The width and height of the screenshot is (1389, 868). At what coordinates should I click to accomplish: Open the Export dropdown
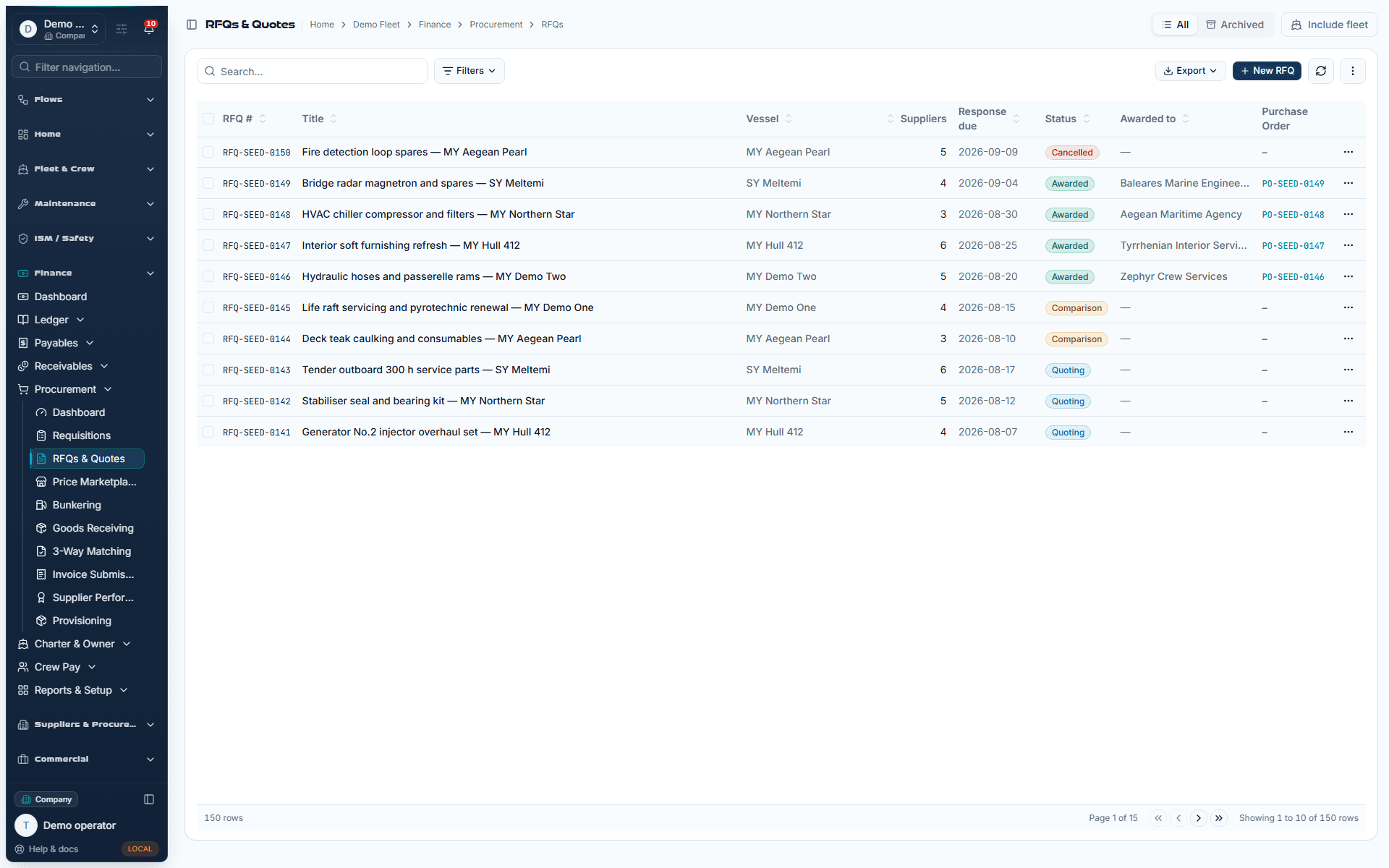click(1190, 71)
